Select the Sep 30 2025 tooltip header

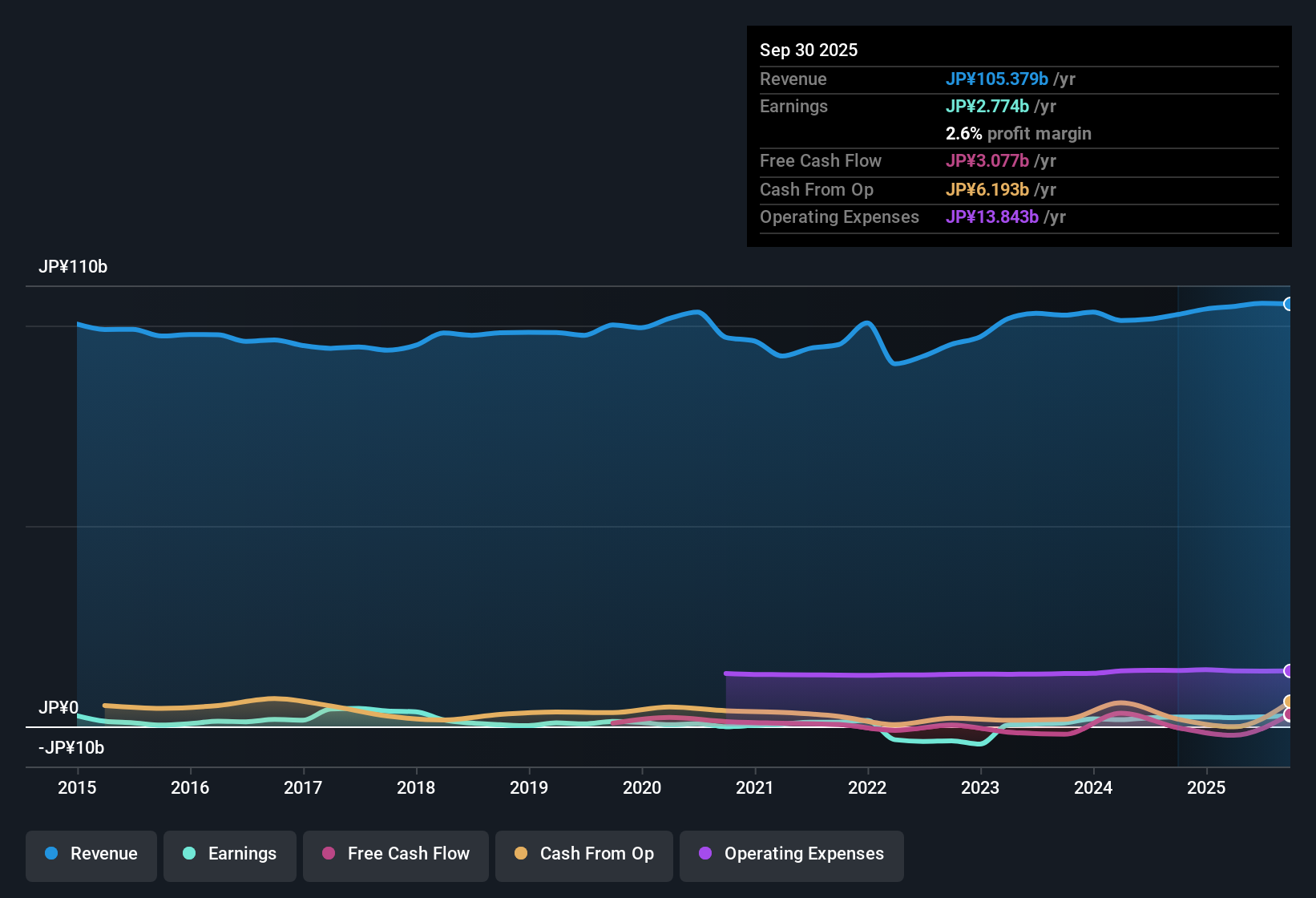coord(809,50)
